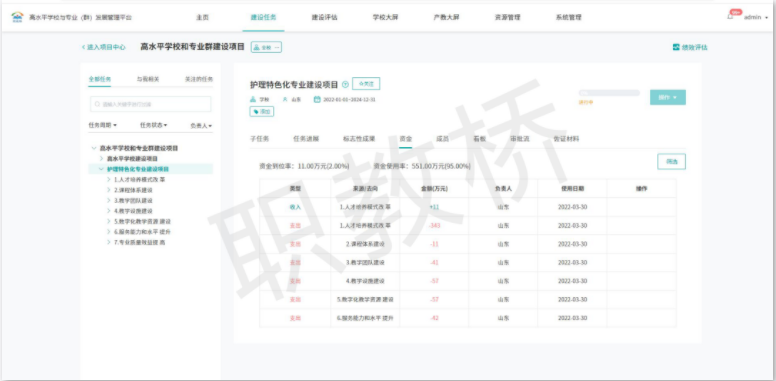
Task: Click the +11 amount cell
Action: (434, 207)
